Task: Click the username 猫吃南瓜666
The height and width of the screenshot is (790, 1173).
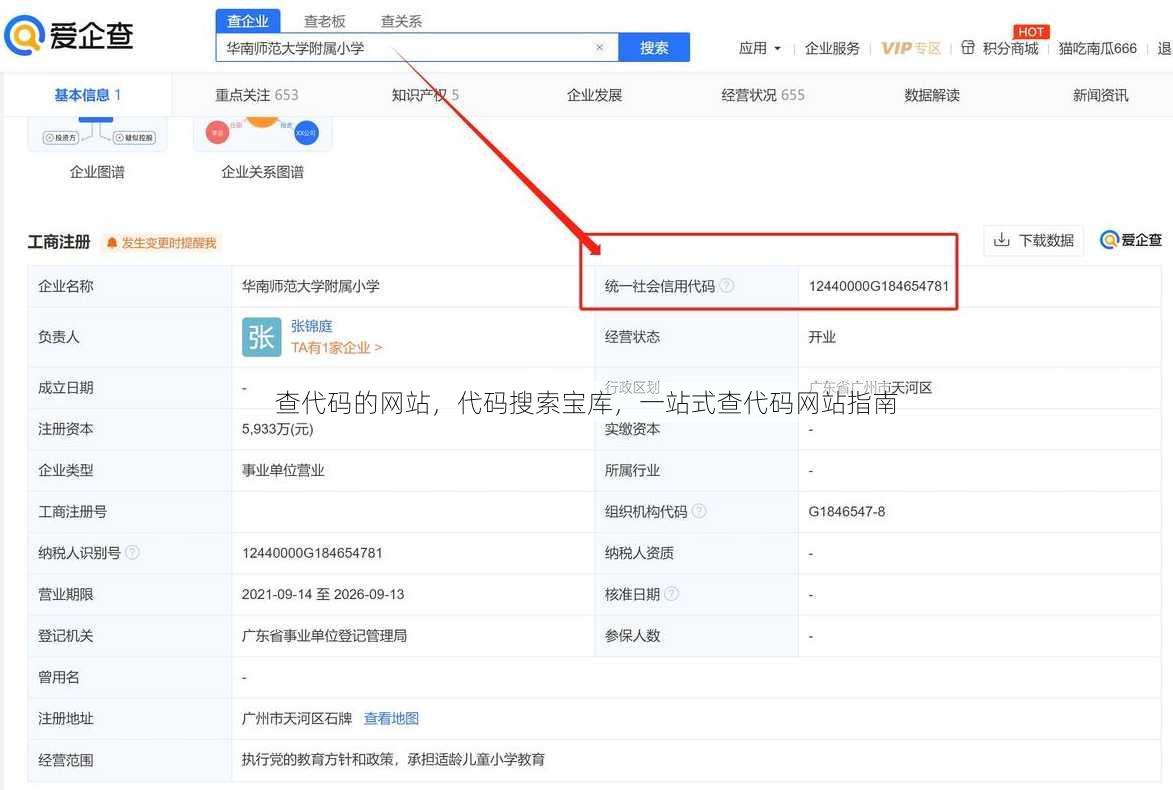Action: tap(1097, 49)
